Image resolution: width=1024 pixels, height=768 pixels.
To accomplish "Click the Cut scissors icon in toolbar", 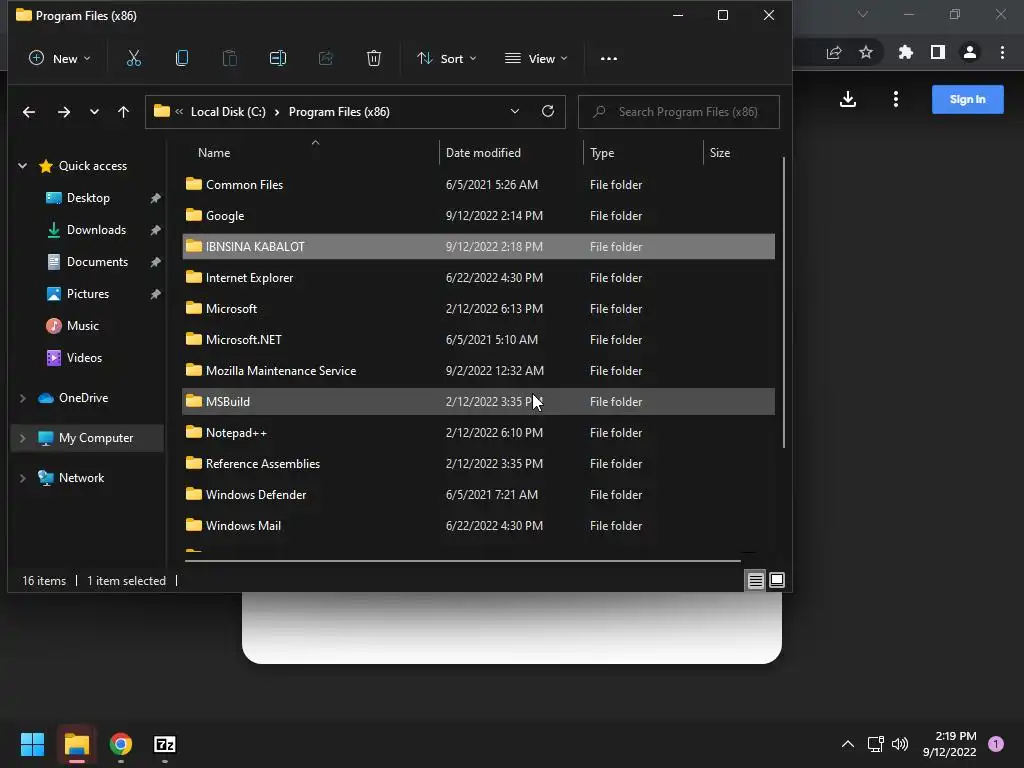I will click(x=133, y=59).
